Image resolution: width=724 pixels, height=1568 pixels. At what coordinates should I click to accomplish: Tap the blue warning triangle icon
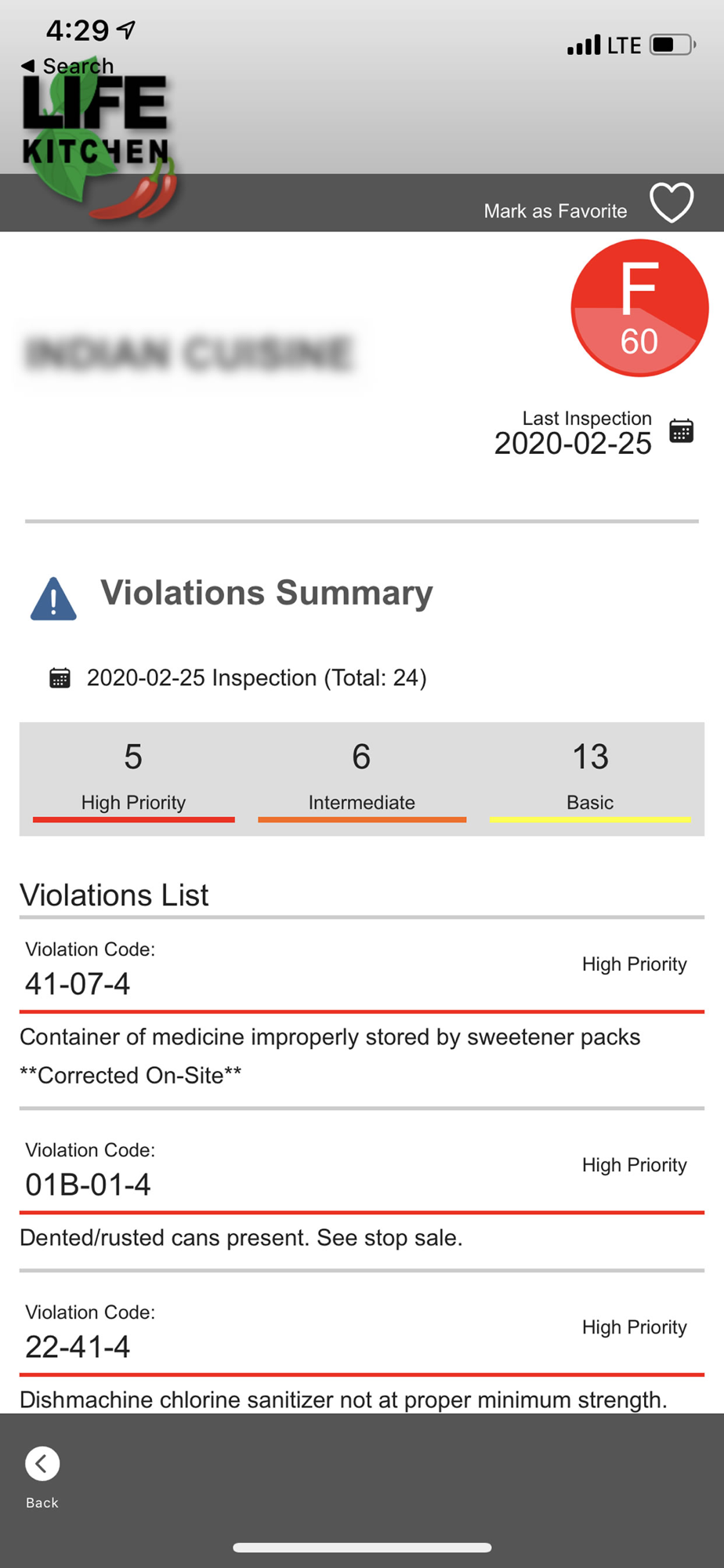pyautogui.click(x=53, y=599)
